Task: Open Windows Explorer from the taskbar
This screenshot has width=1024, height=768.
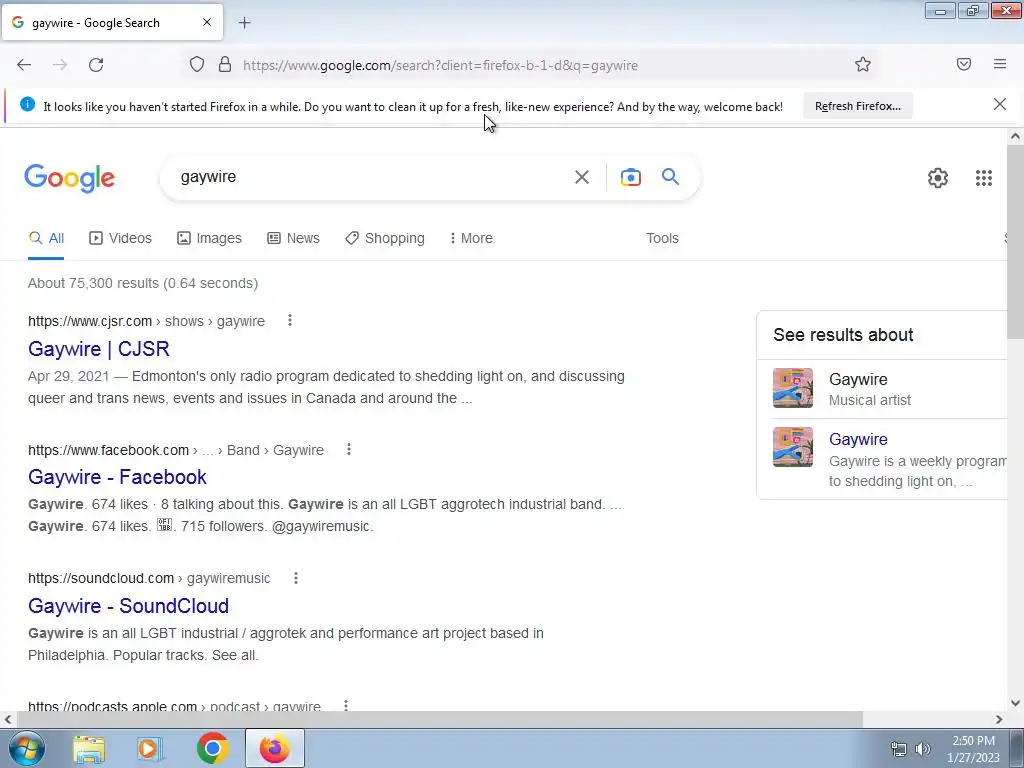Action: point(89,748)
